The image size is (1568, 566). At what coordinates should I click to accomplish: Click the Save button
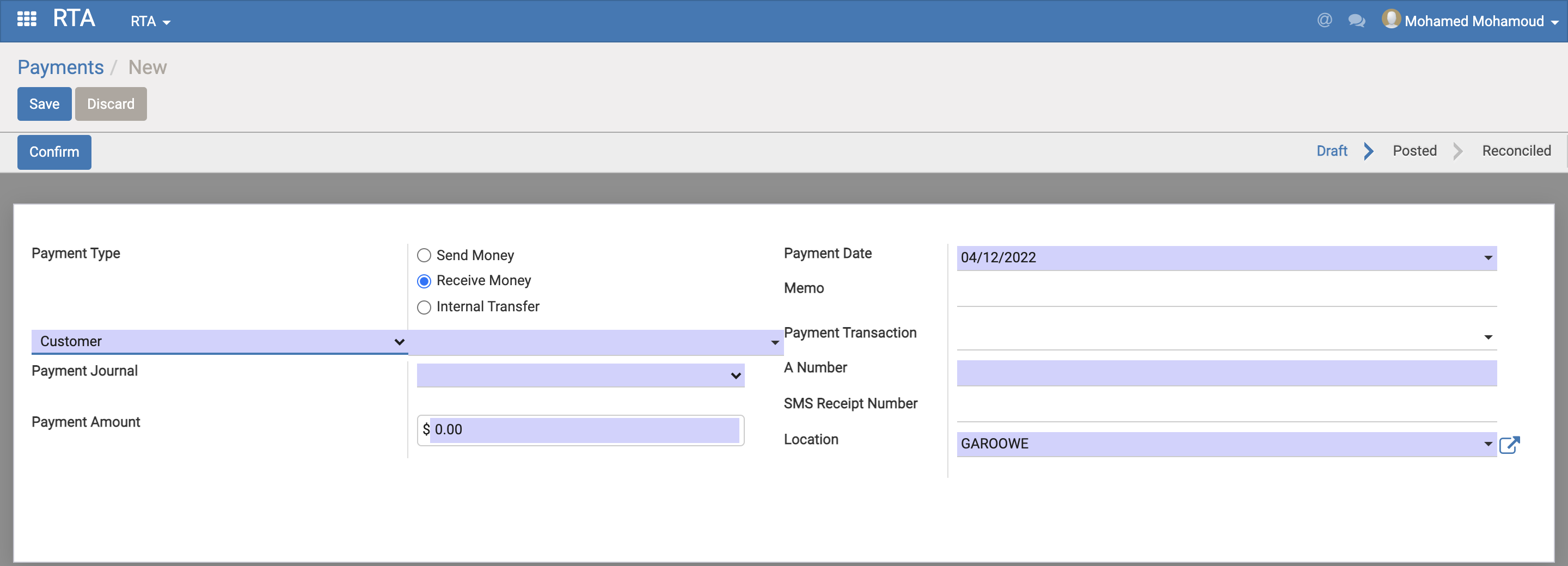(45, 104)
